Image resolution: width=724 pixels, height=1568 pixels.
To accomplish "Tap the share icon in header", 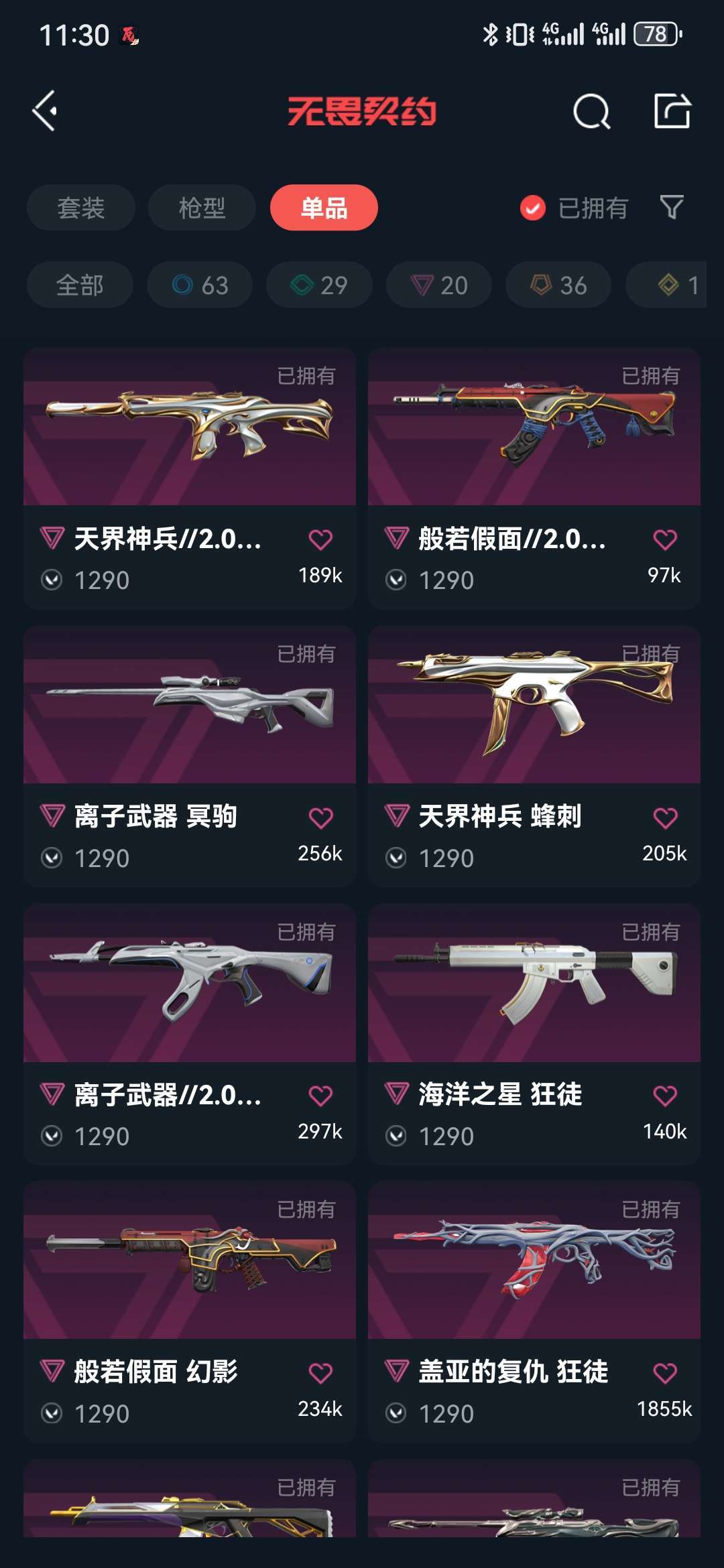I will [672, 111].
